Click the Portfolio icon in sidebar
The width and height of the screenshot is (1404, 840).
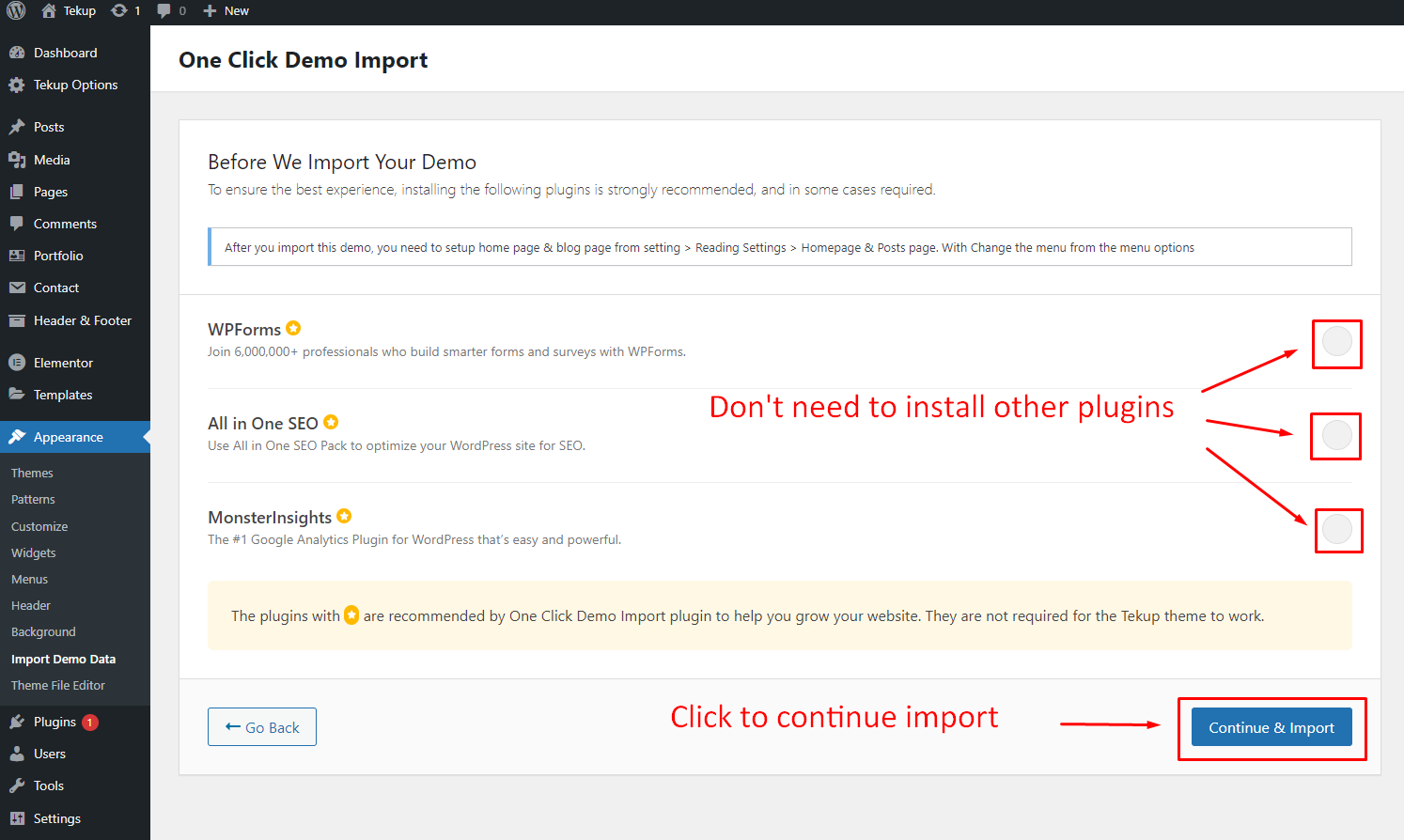point(17,256)
